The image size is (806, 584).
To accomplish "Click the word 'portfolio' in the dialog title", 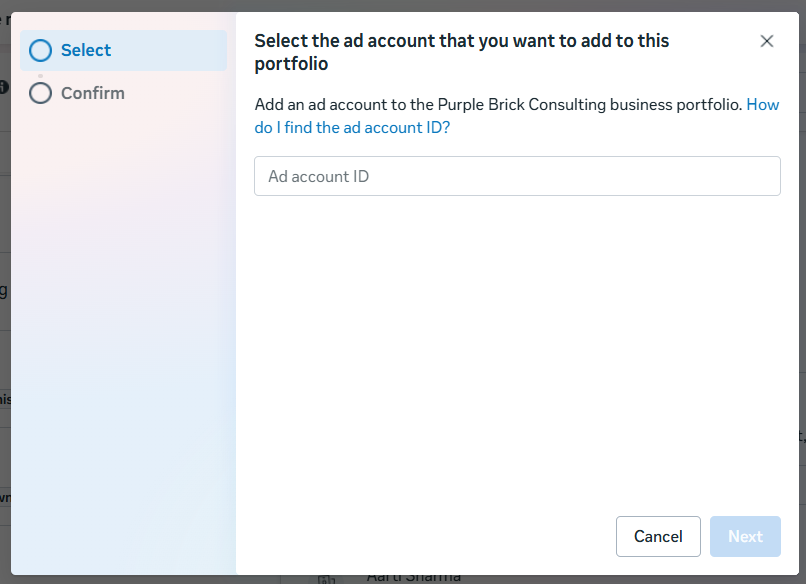I will tap(291, 64).
